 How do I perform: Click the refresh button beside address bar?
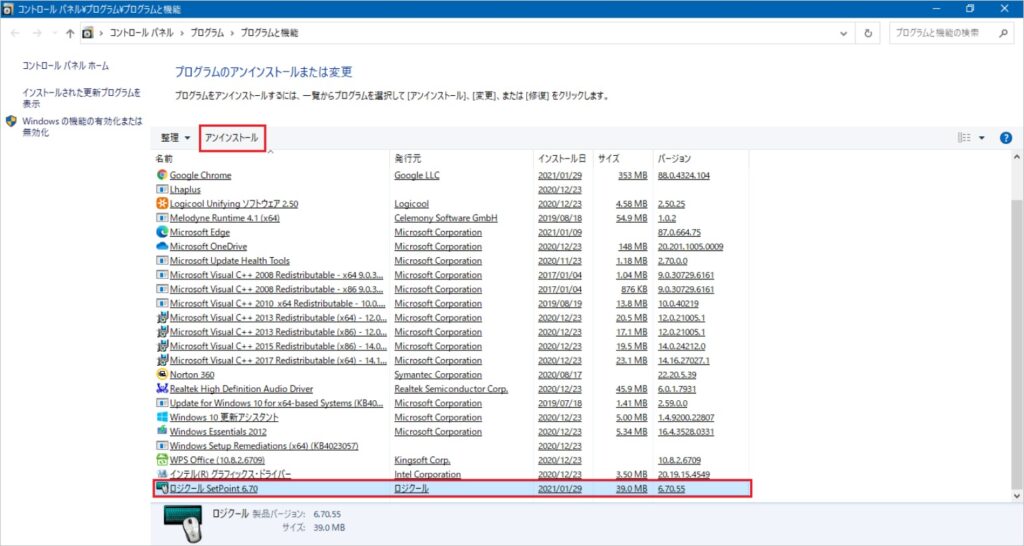coord(868,33)
